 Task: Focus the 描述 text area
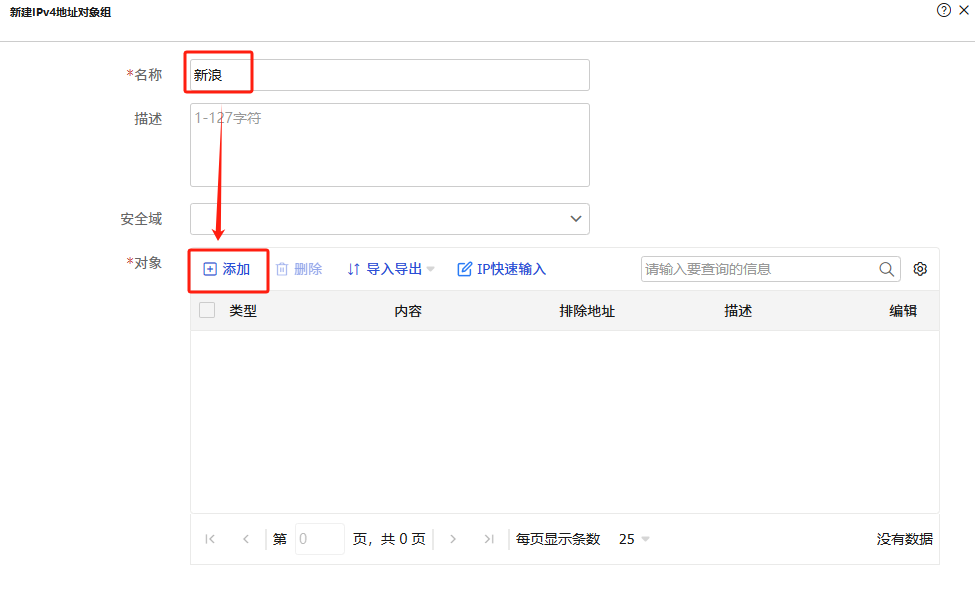(390, 145)
